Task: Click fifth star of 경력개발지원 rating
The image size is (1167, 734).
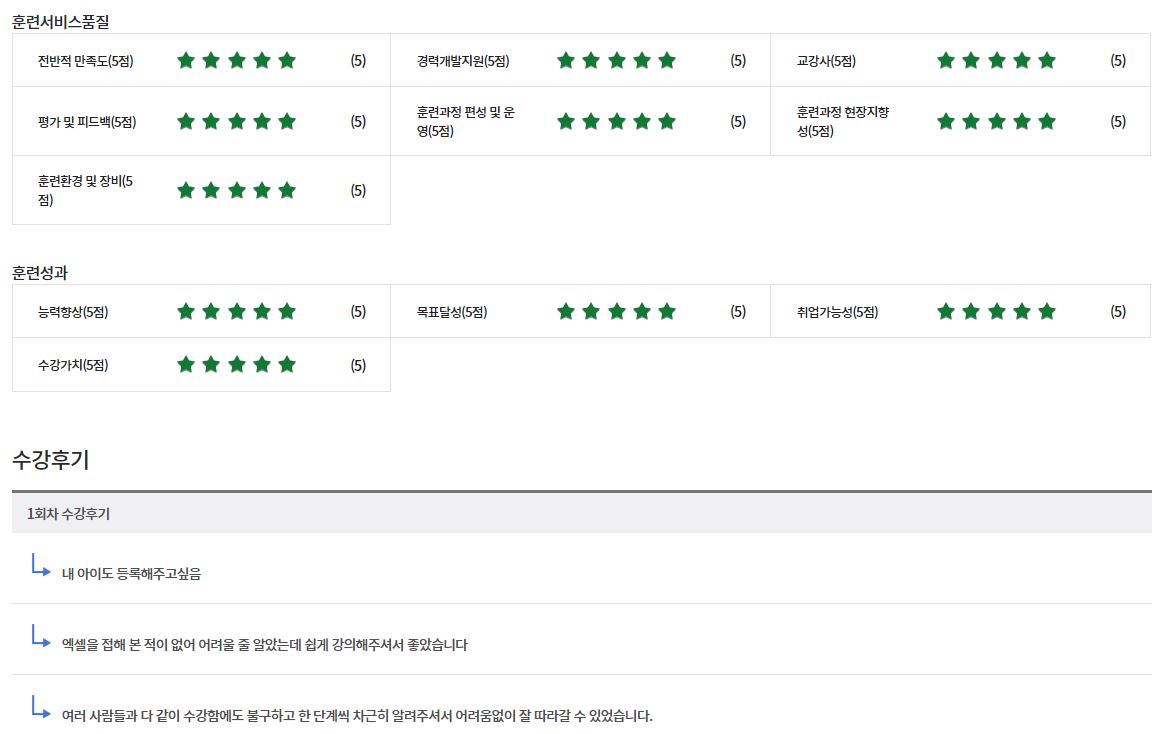Action: [667, 61]
